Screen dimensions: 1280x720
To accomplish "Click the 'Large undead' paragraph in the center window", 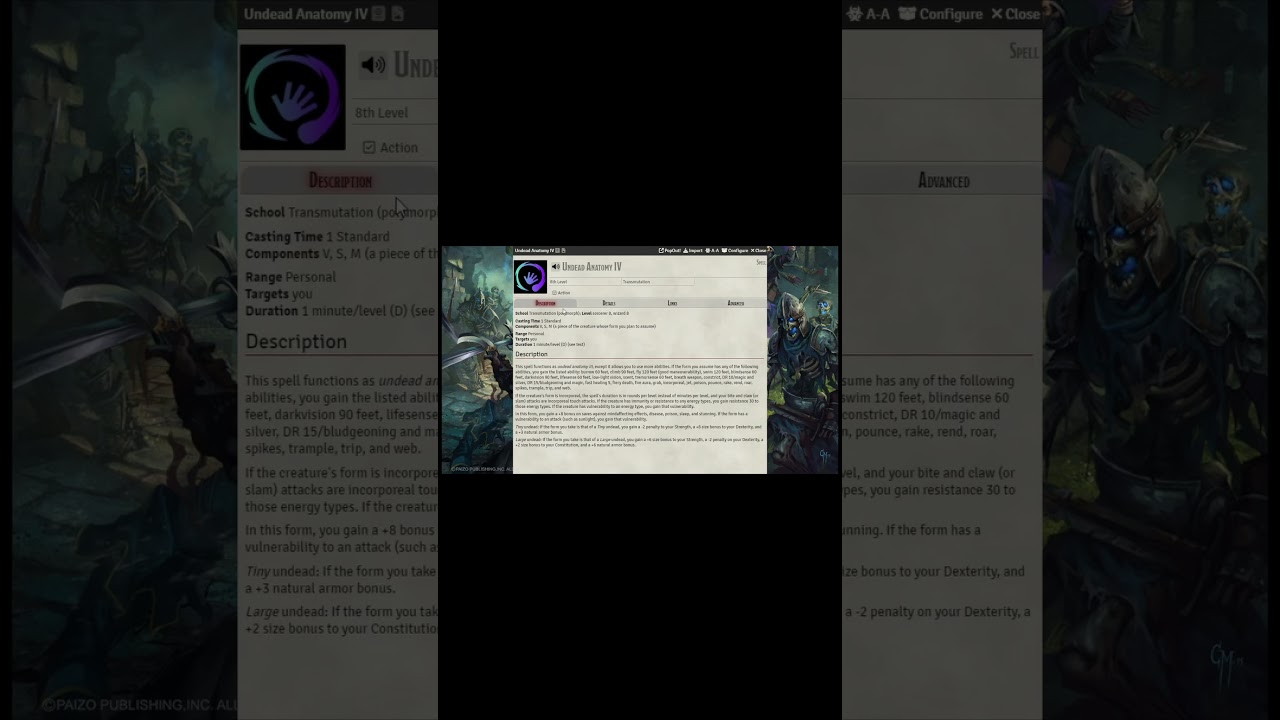I will tap(639, 442).
